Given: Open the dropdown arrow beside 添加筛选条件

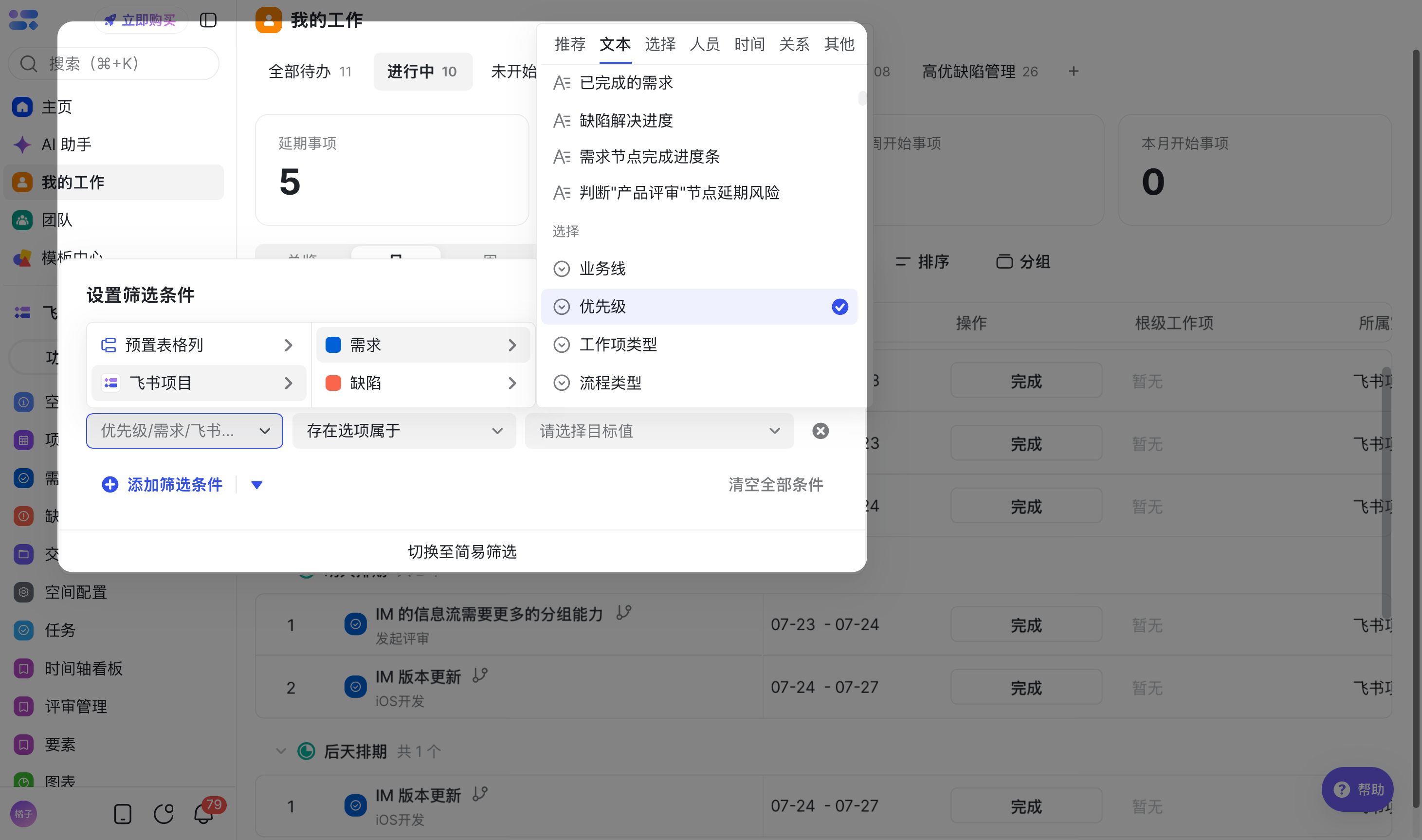Looking at the screenshot, I should point(256,485).
